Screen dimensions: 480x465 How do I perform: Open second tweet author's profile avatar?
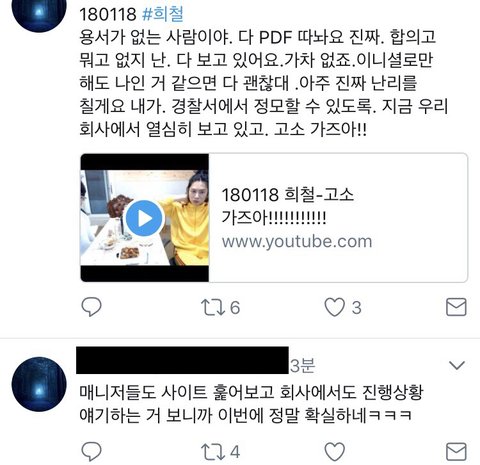[x=39, y=384]
